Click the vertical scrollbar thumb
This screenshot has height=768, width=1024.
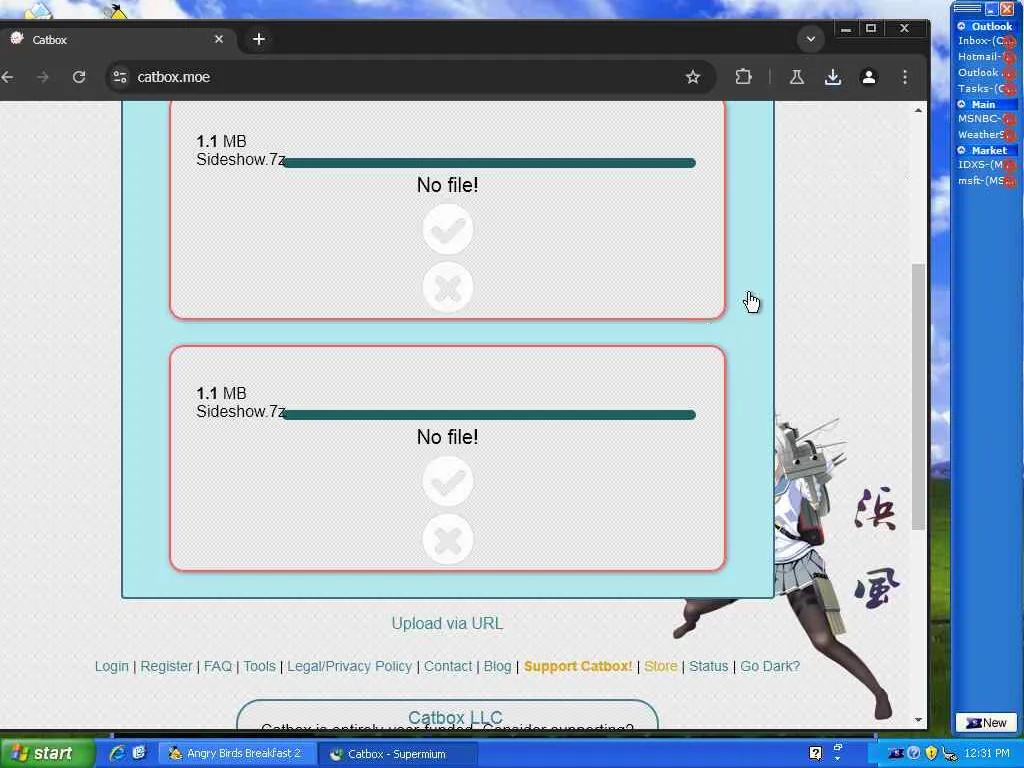(x=918, y=396)
